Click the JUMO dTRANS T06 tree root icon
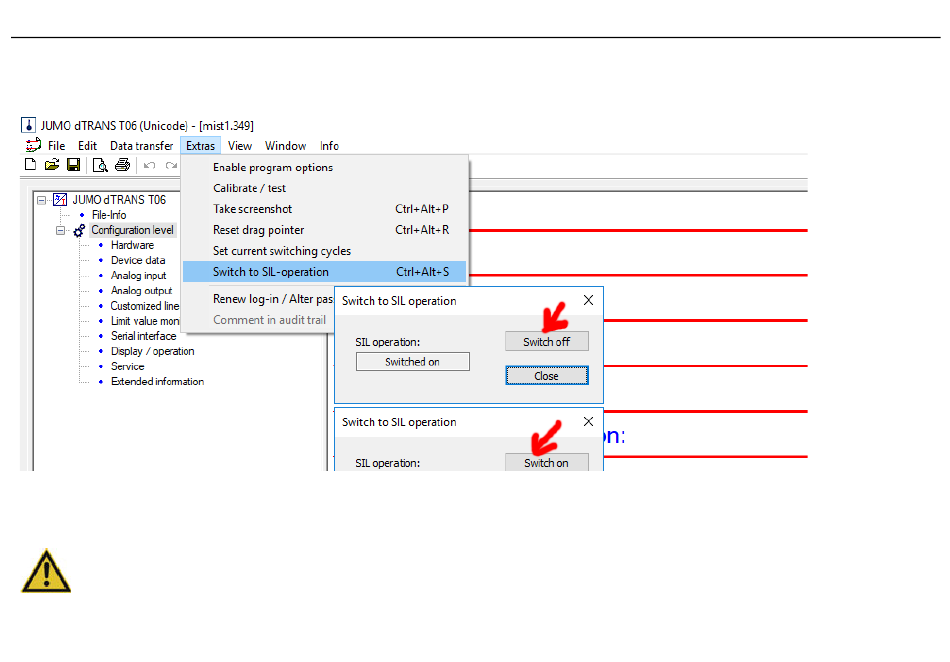950x662 pixels. tap(60, 199)
